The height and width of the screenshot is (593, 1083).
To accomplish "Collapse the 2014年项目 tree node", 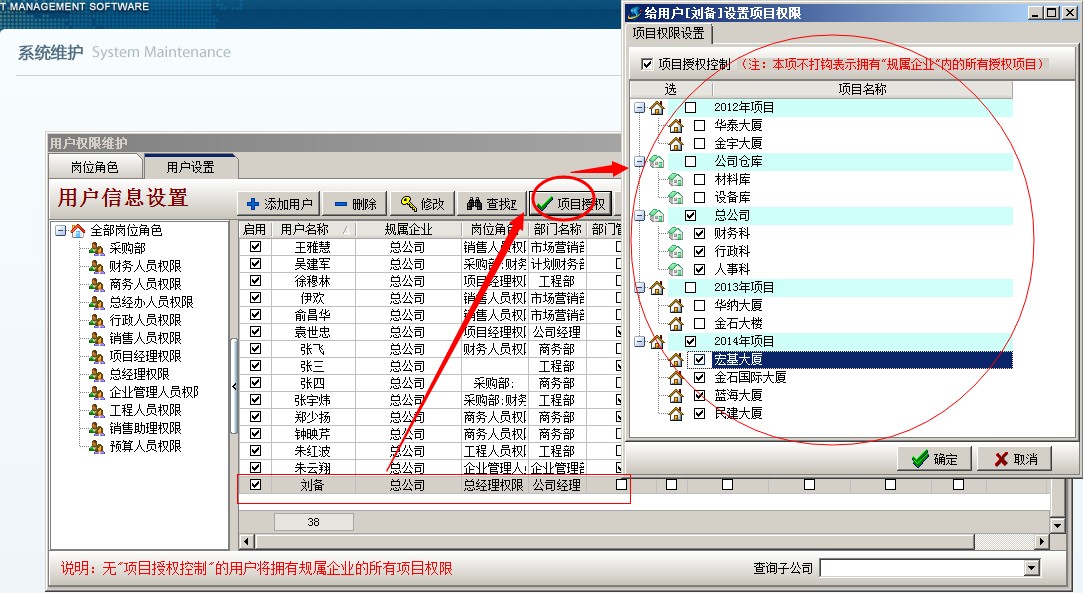I will 639,342.
